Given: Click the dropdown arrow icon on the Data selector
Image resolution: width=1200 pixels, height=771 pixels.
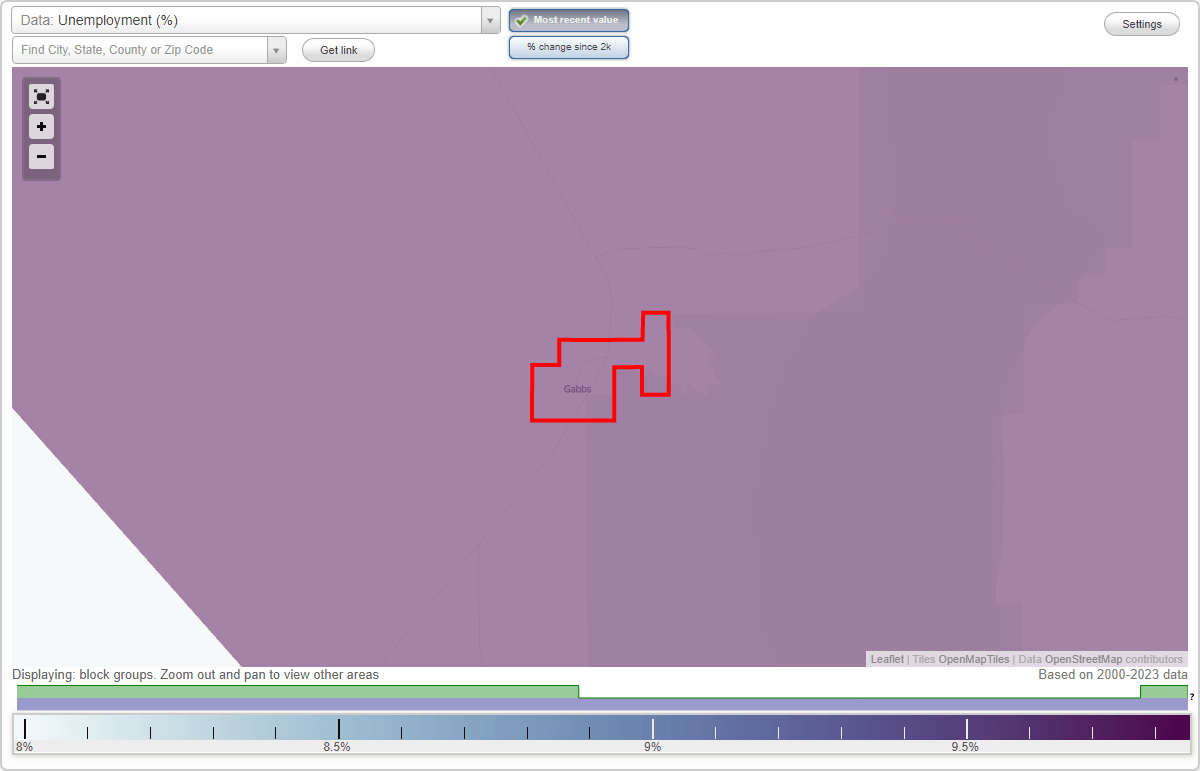Looking at the screenshot, I should tap(489, 19).
